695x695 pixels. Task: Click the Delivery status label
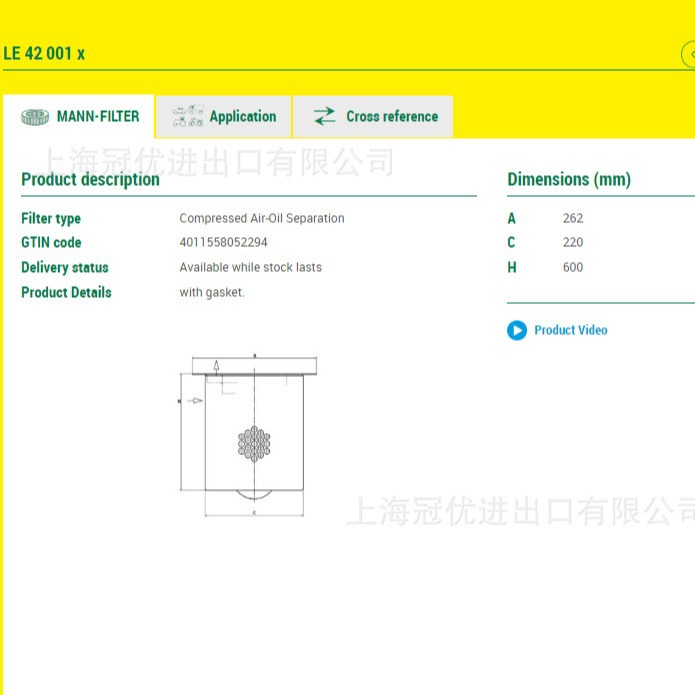pos(65,267)
